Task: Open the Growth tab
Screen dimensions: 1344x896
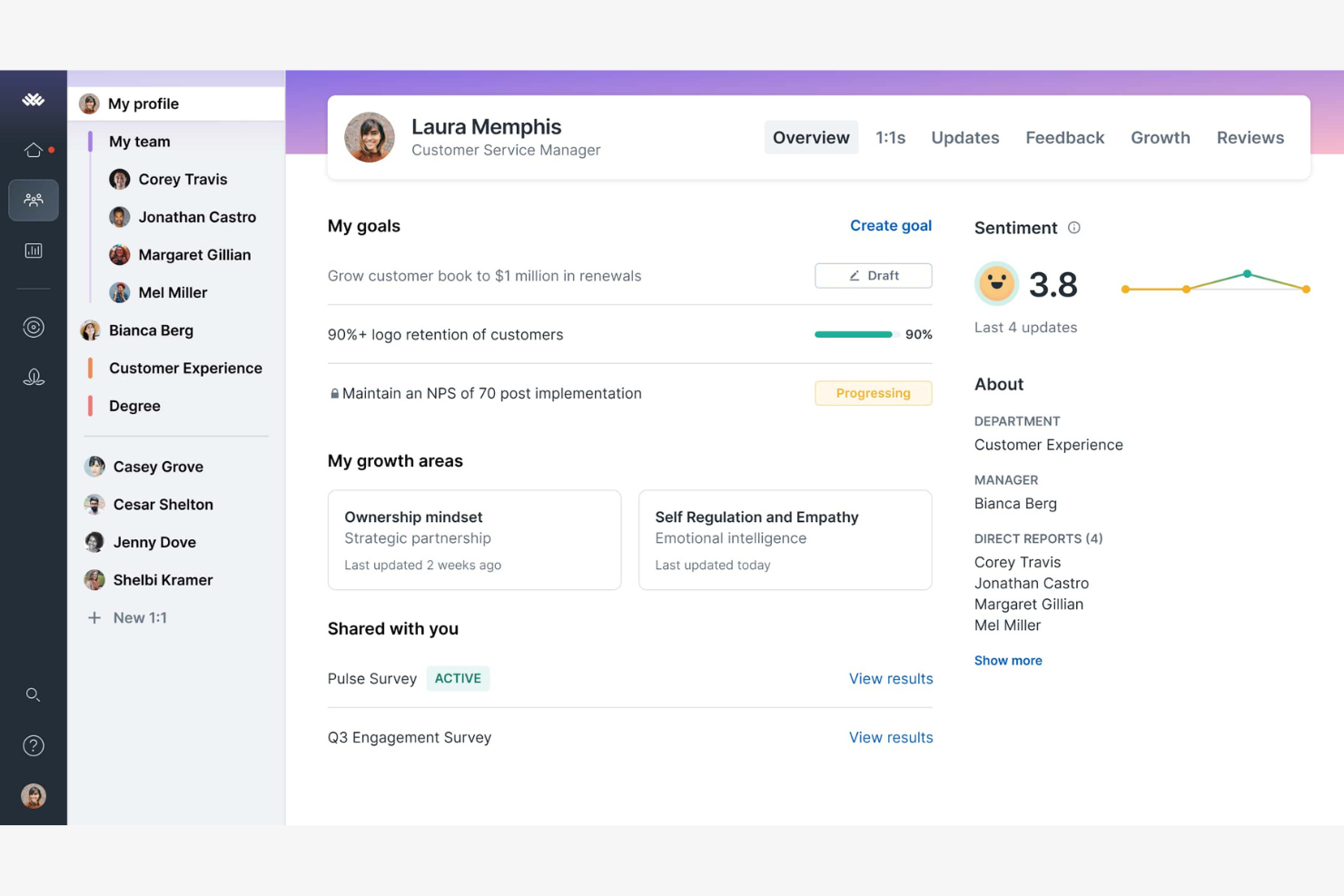Action: [1161, 138]
